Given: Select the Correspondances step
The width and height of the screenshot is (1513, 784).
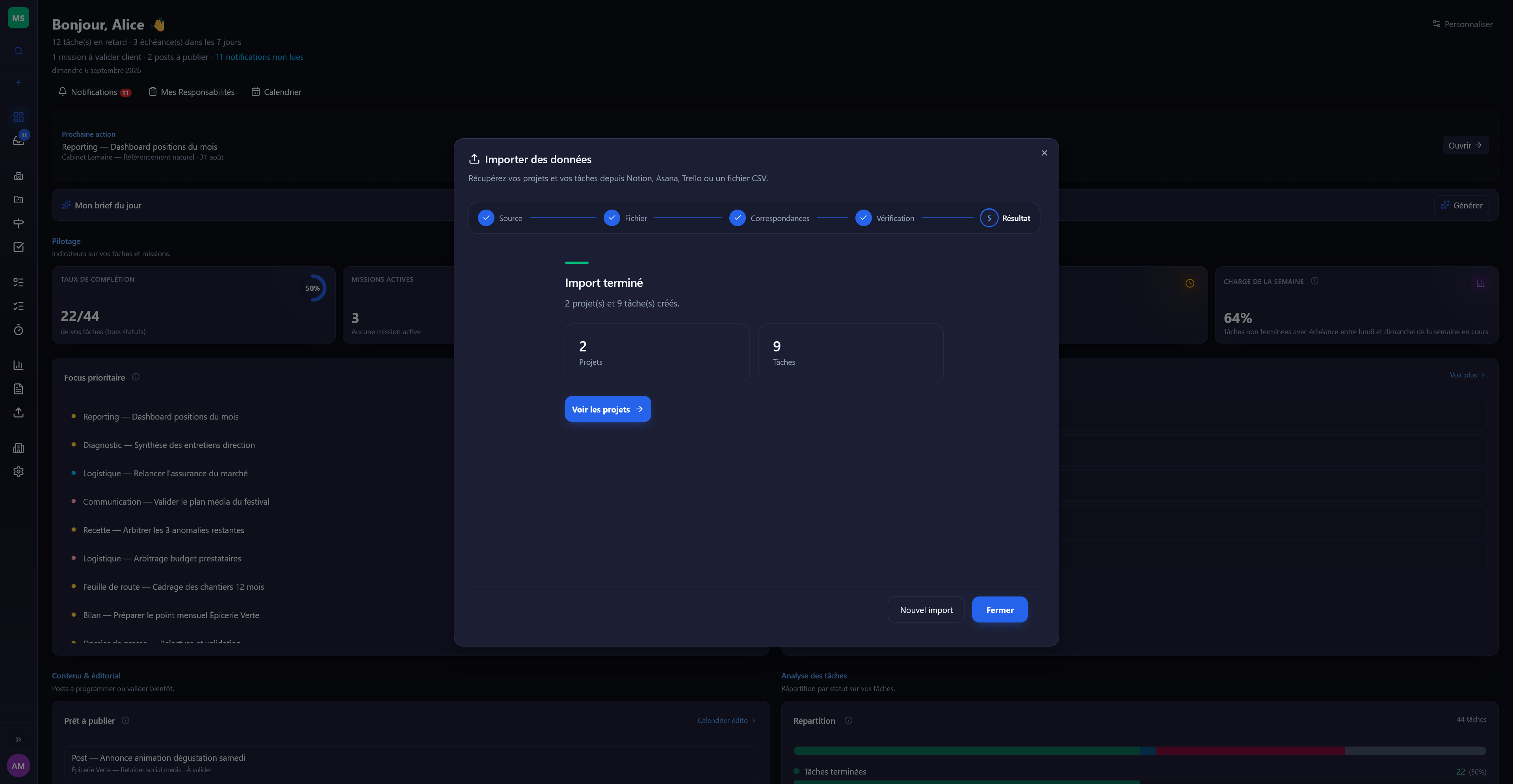Looking at the screenshot, I should [769, 218].
